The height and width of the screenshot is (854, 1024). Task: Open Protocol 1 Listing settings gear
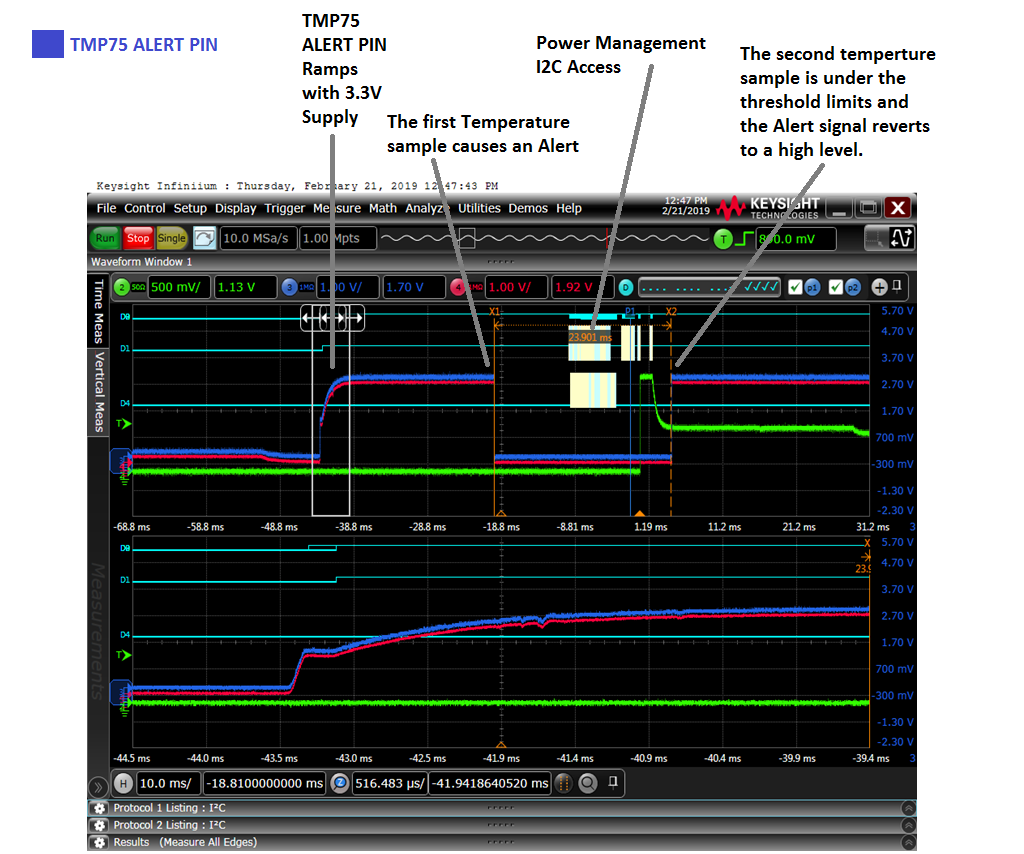click(x=99, y=808)
